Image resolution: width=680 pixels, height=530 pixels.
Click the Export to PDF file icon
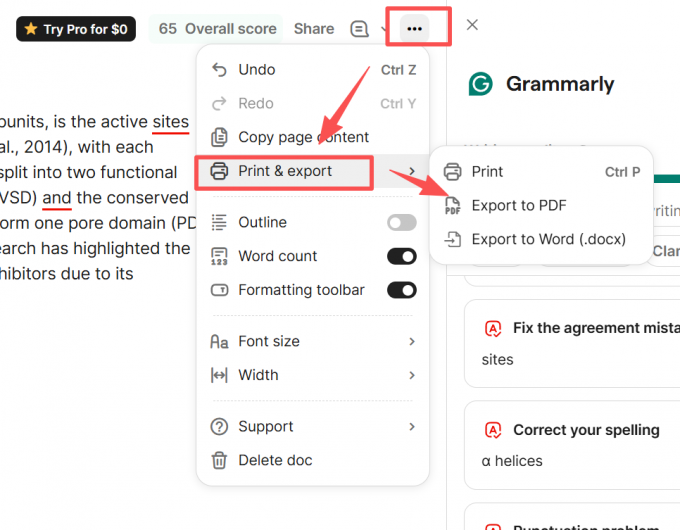[452, 205]
